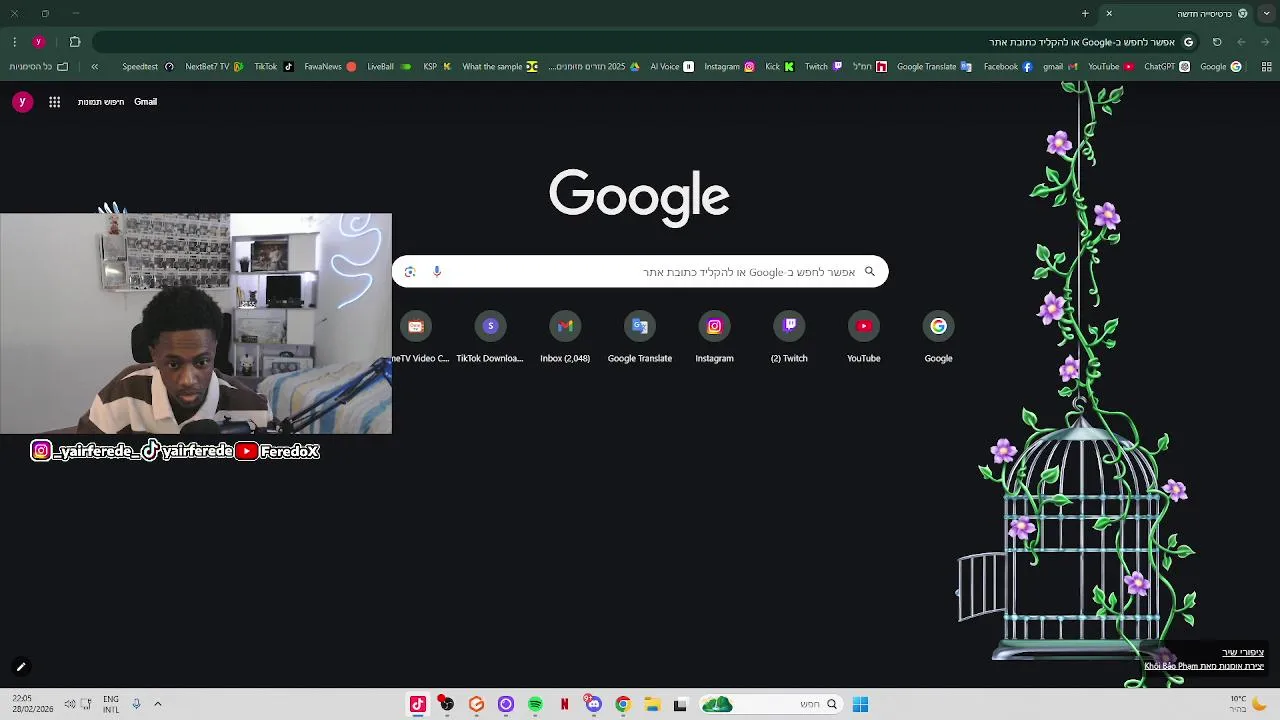Open the bookmarks apps grid icon
Screen dimensions: 1280x720
(1267, 67)
